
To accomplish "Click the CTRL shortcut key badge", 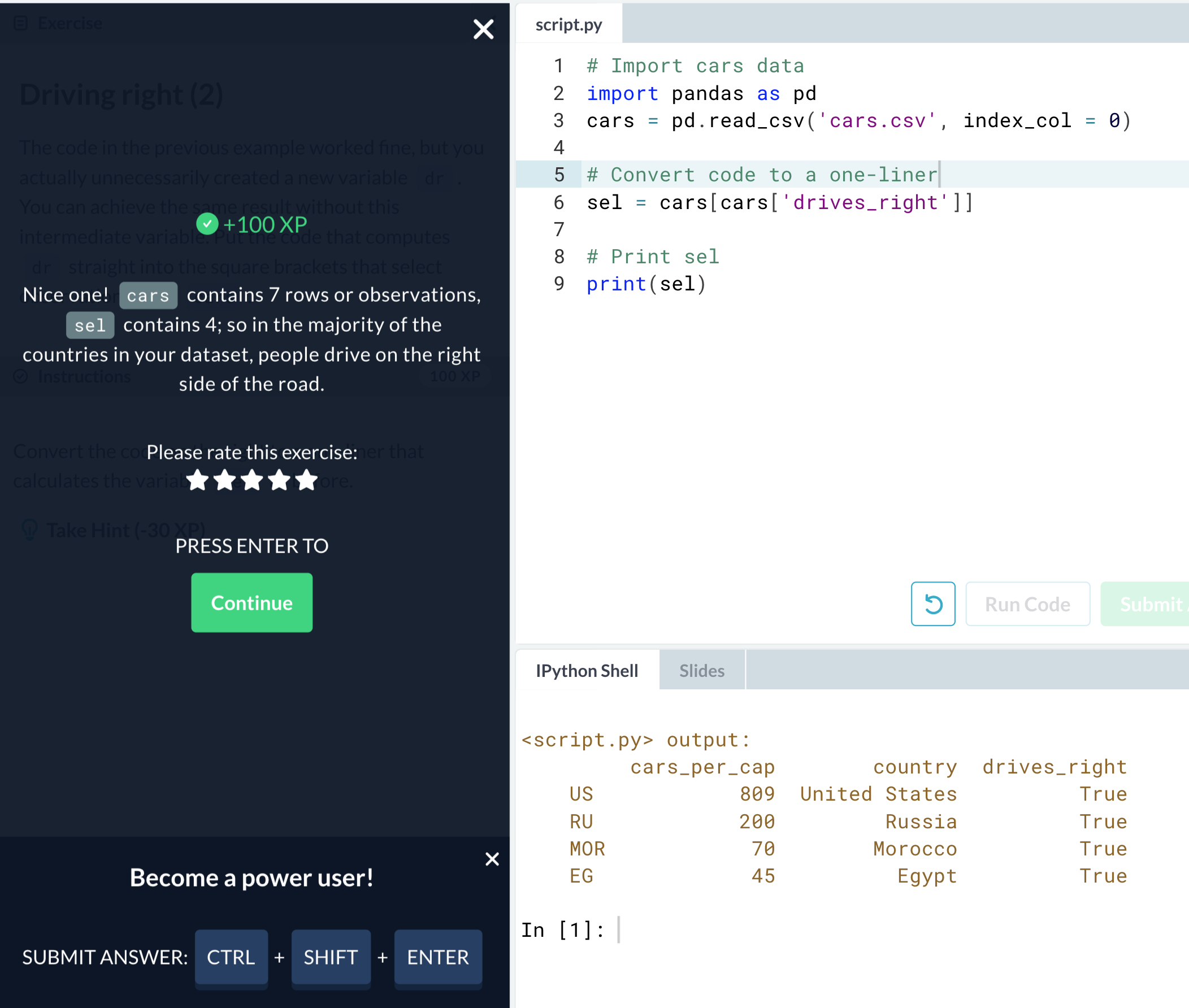I will click(x=231, y=957).
